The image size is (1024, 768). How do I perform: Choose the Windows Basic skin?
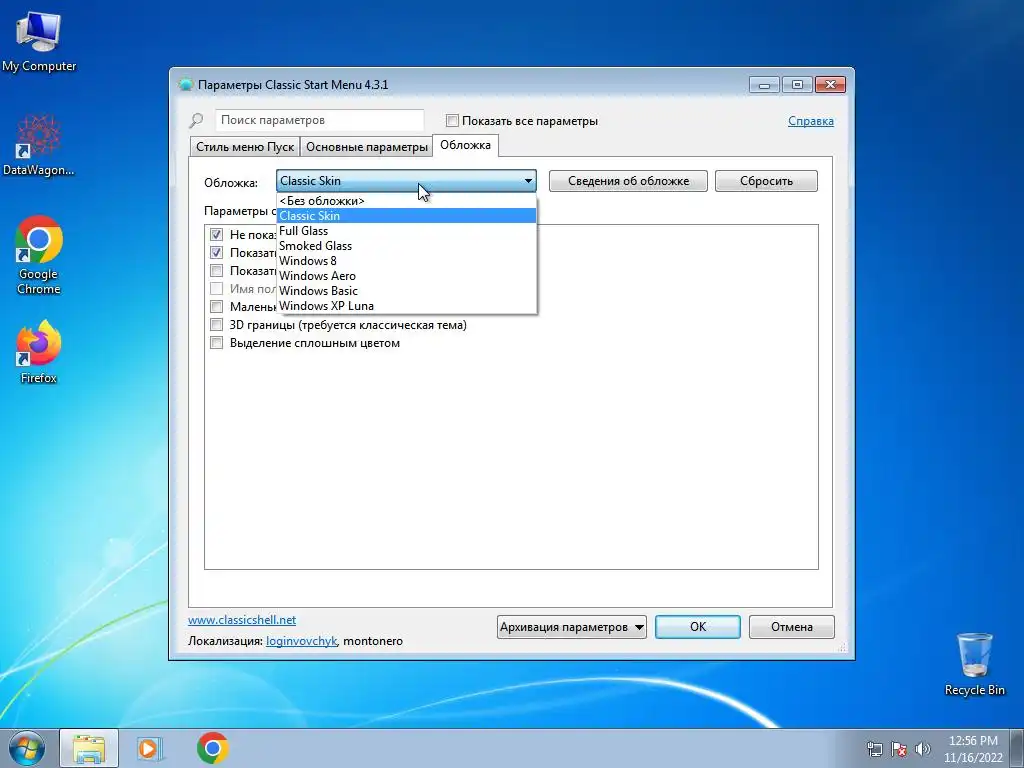(x=406, y=291)
